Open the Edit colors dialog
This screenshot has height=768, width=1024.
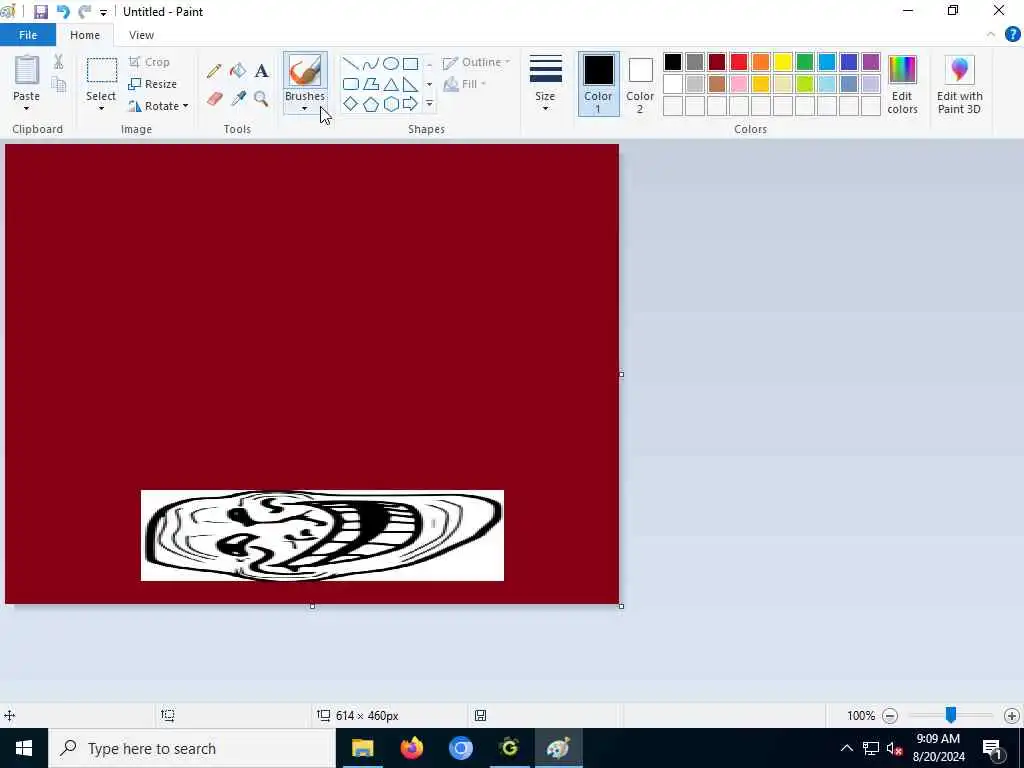pos(903,85)
